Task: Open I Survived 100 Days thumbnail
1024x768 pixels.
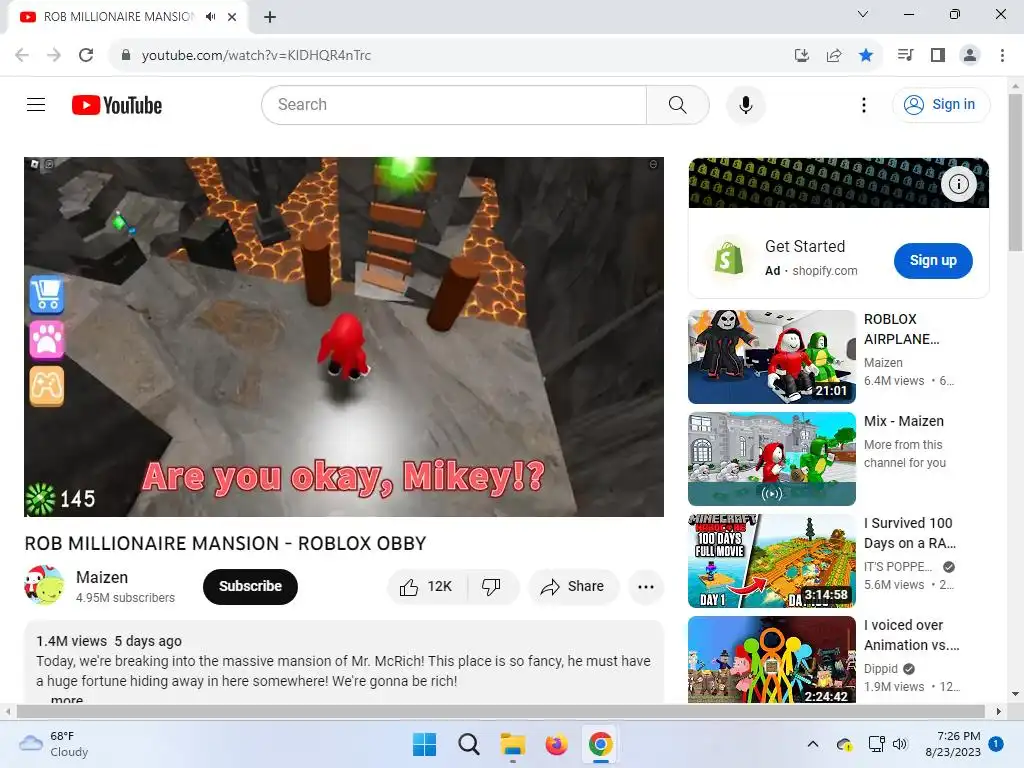Action: [x=771, y=561]
